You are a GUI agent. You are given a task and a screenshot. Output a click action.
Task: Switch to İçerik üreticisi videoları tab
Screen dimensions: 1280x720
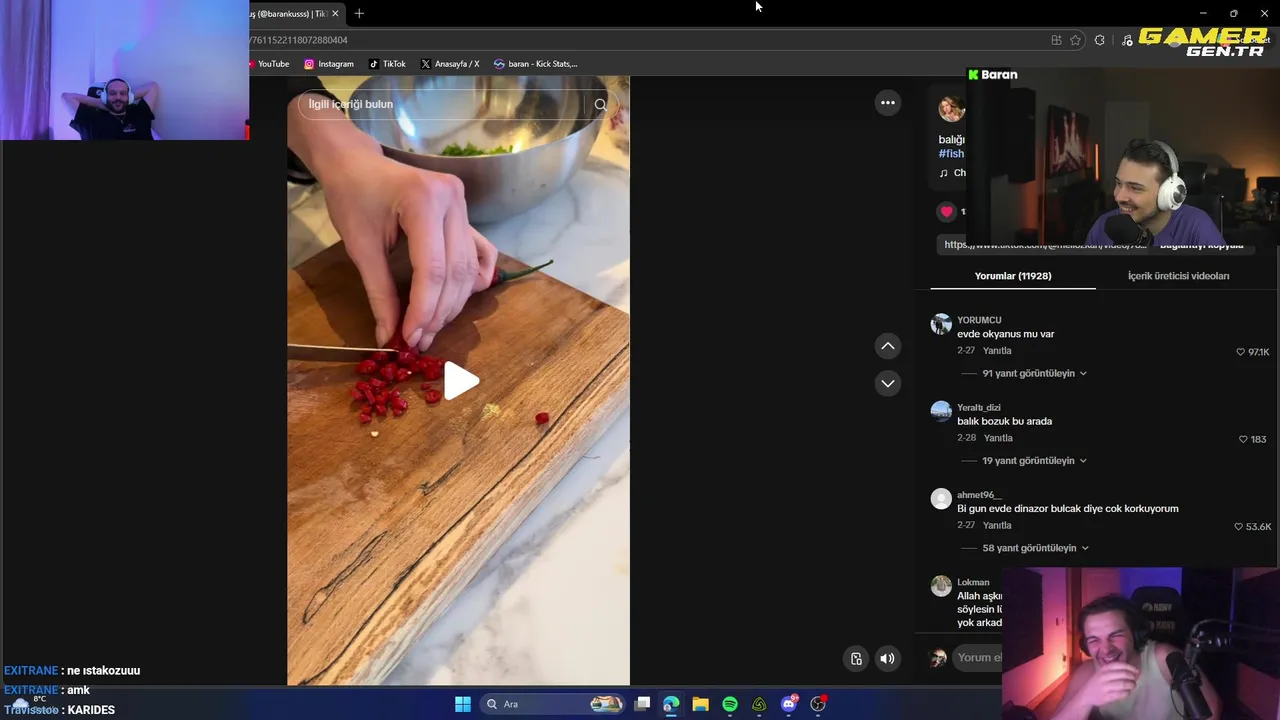pyautogui.click(x=1178, y=276)
